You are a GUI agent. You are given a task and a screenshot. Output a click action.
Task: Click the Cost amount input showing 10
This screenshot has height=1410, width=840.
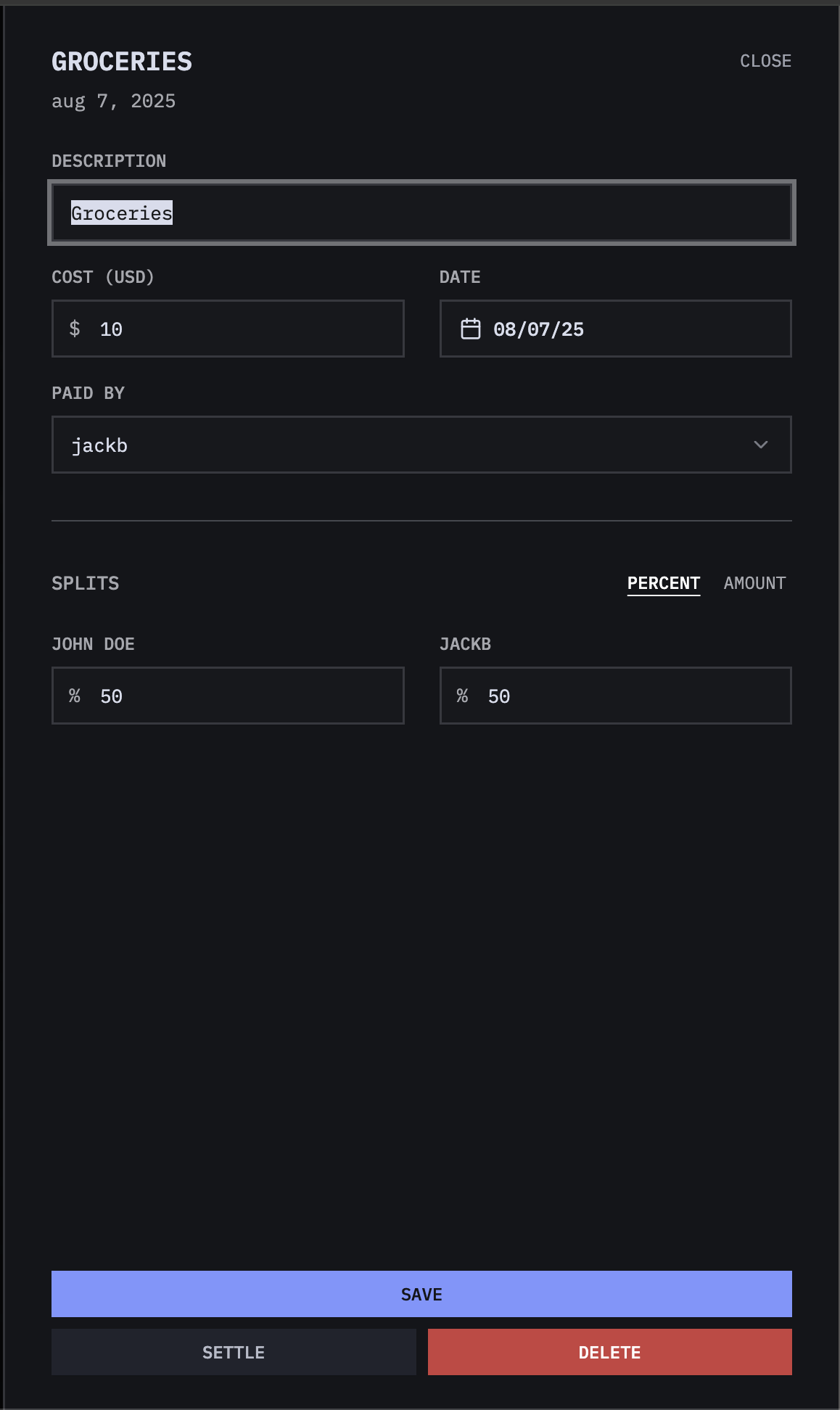(x=228, y=329)
